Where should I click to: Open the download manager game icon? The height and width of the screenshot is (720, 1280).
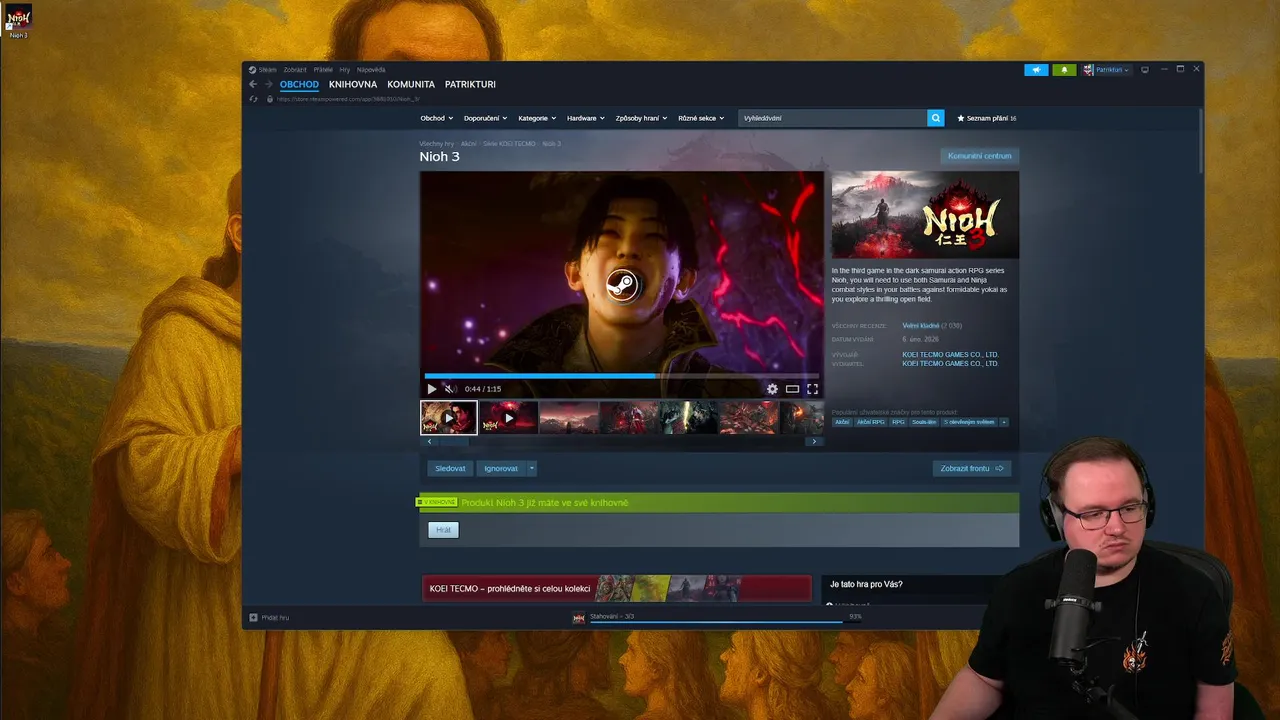click(578, 618)
